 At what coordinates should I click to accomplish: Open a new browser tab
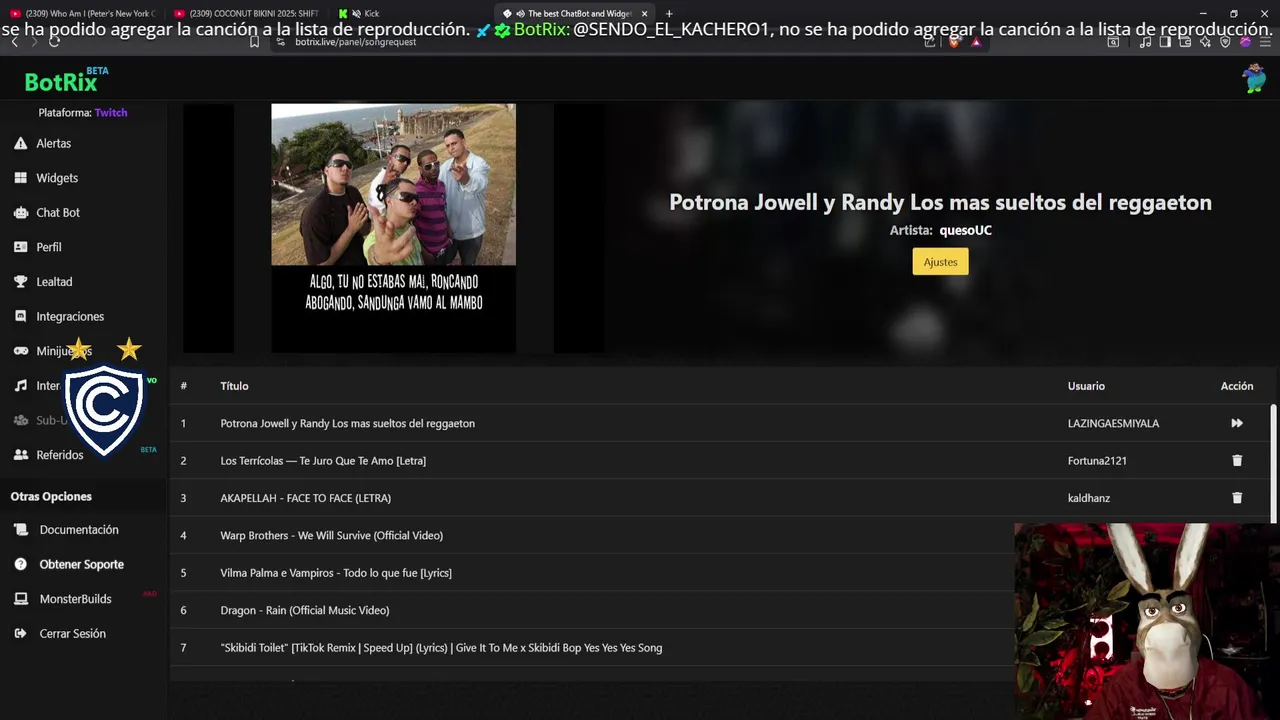(669, 13)
